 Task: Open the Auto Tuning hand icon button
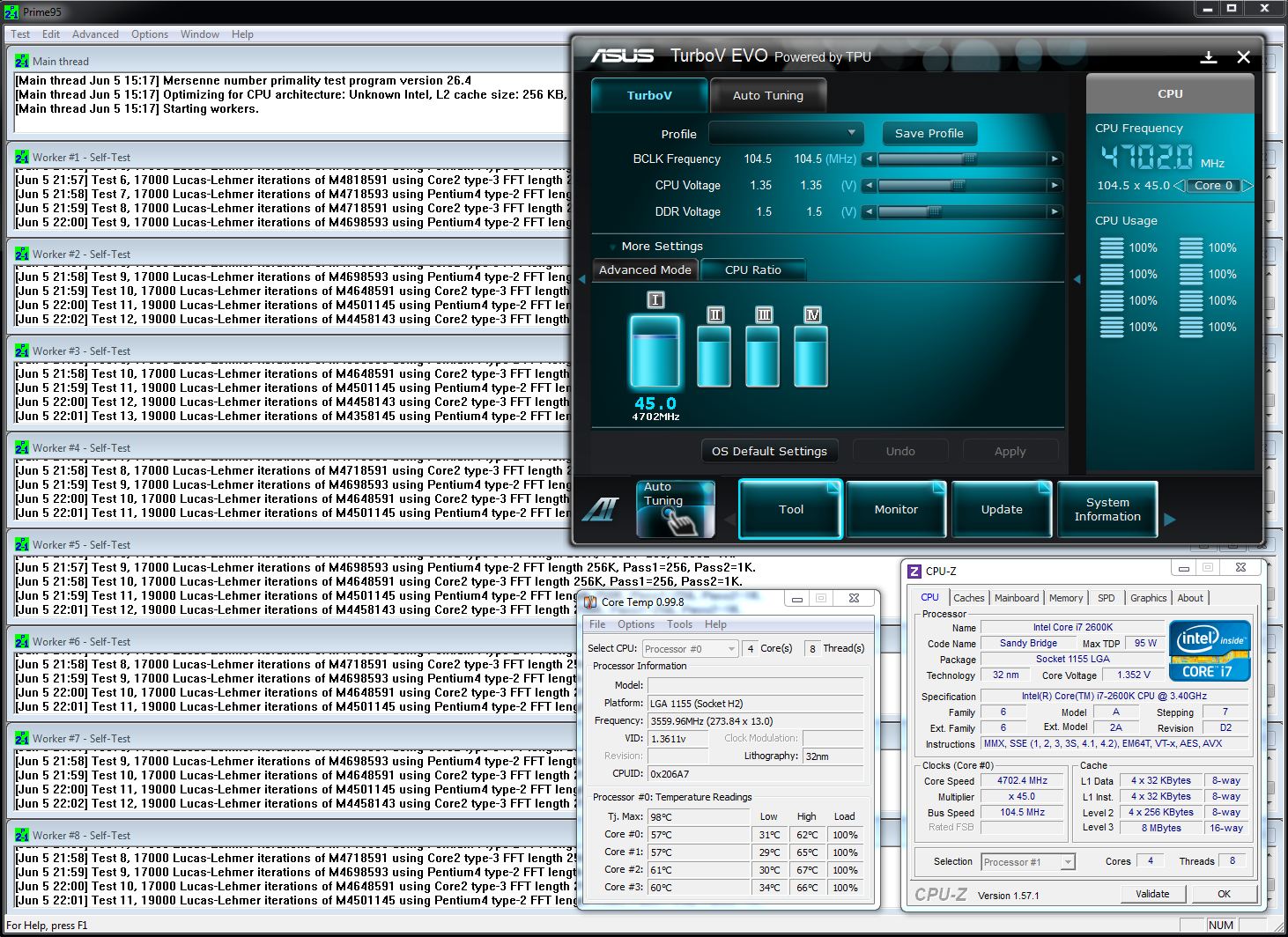coord(676,509)
